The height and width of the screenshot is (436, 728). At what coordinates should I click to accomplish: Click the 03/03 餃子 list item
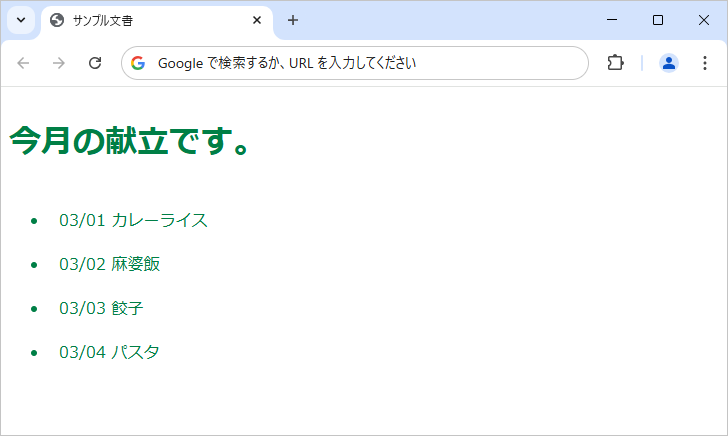pos(101,308)
